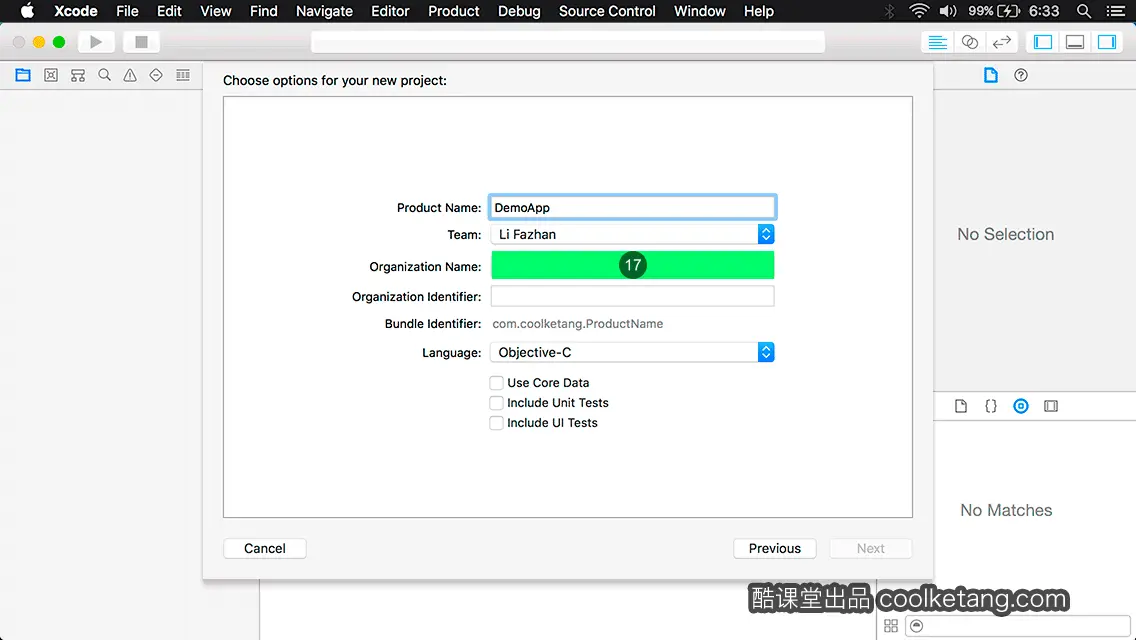Screen dimensions: 1136x640
Task: Stop the running task with Stop button
Action: pos(141,42)
